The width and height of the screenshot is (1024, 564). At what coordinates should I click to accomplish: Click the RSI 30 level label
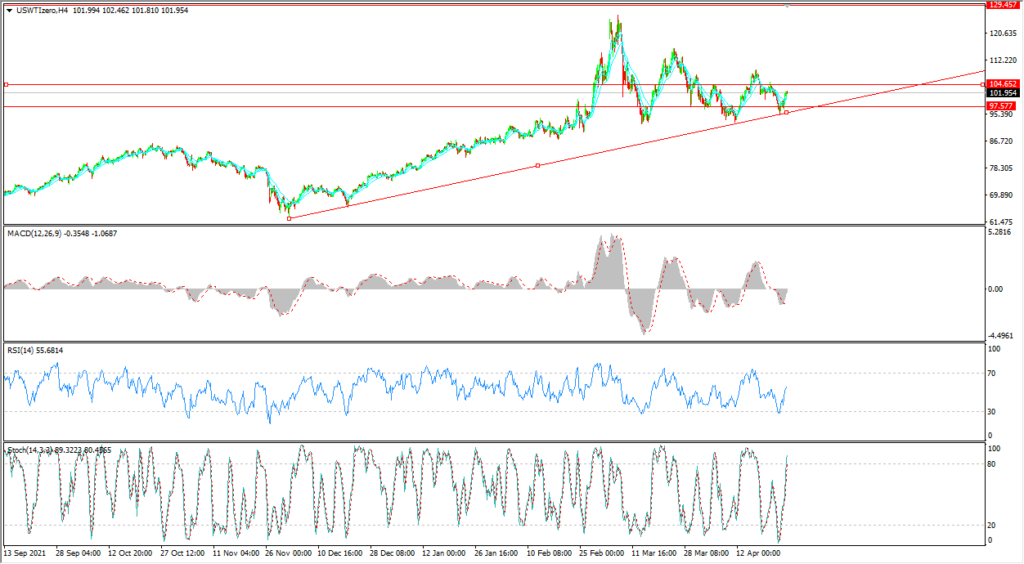tap(993, 411)
